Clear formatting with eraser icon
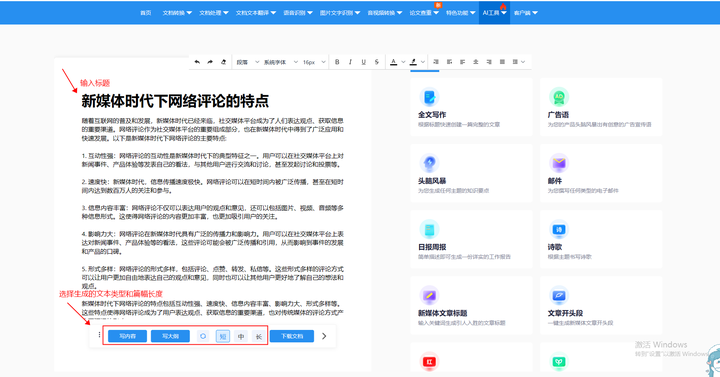Viewport: 720px width, 377px height. click(x=223, y=62)
